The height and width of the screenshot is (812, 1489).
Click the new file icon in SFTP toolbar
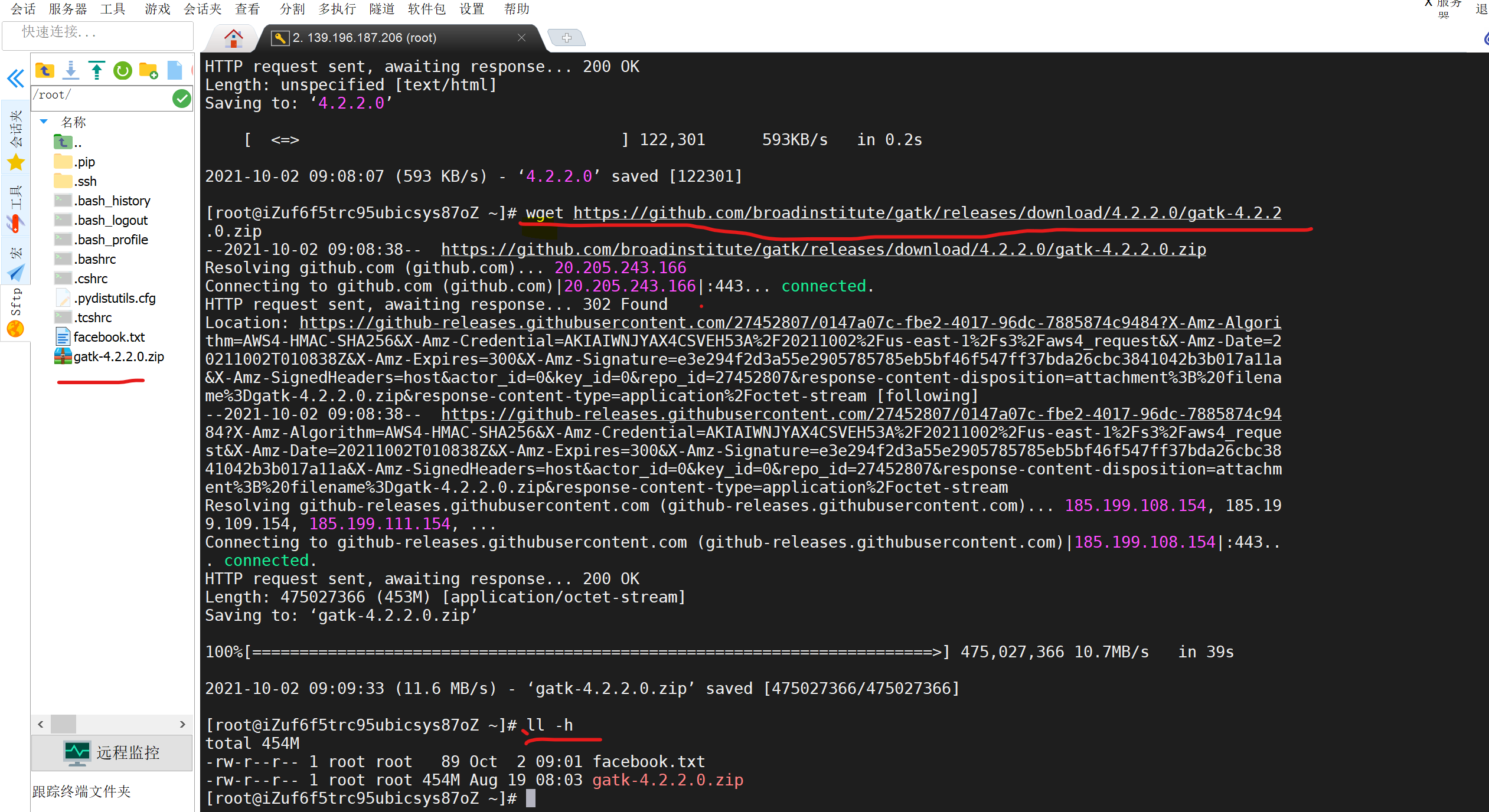coord(175,71)
